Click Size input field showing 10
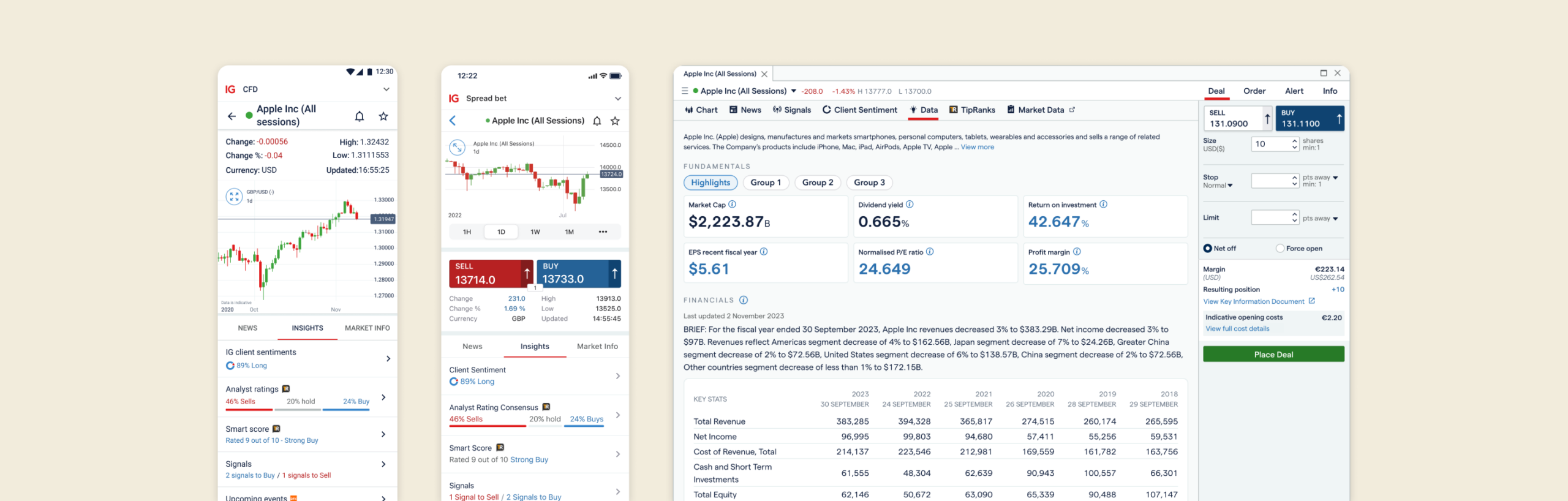Image resolution: width=1568 pixels, height=501 pixels. (1275, 144)
